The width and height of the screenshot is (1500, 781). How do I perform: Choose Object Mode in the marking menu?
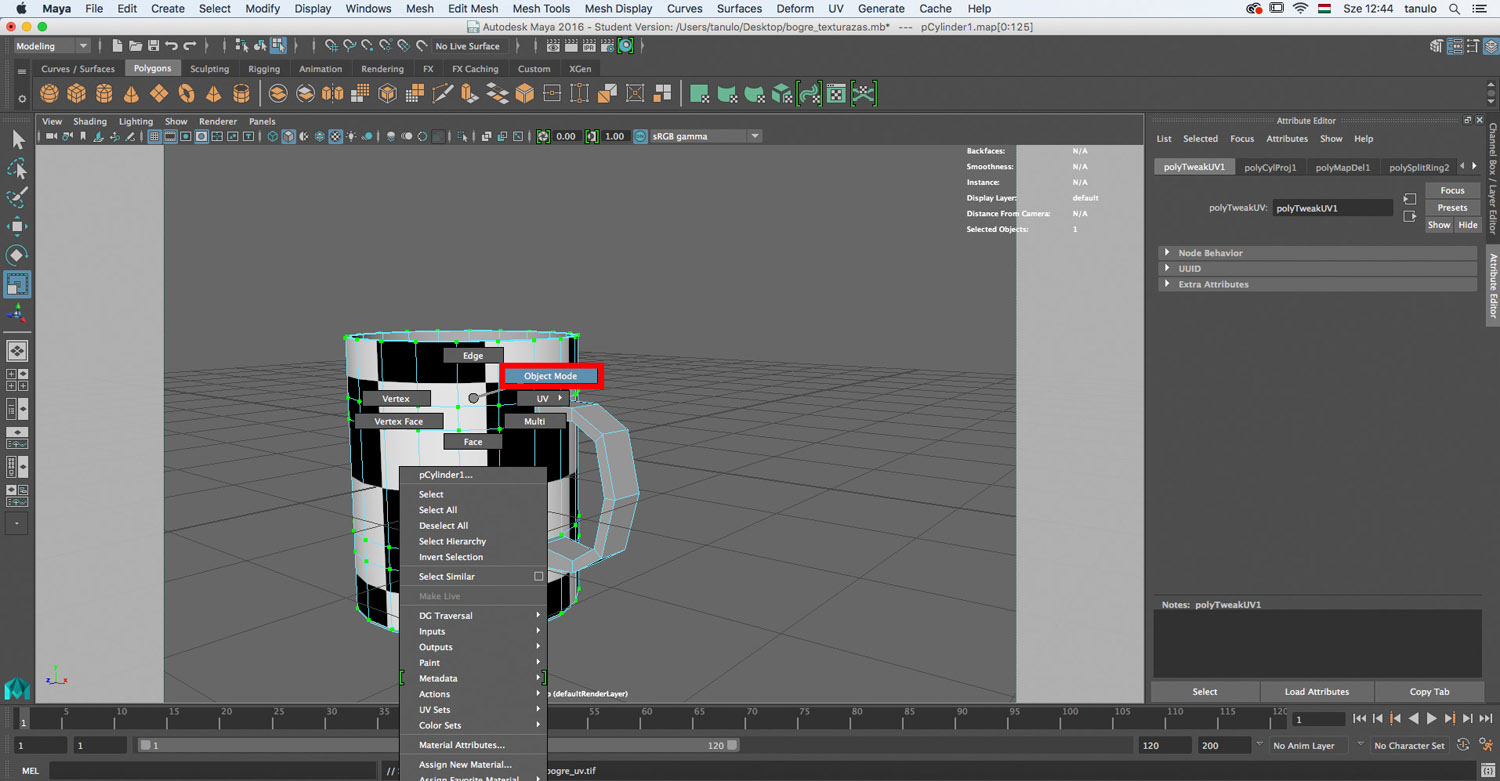pyautogui.click(x=550, y=376)
